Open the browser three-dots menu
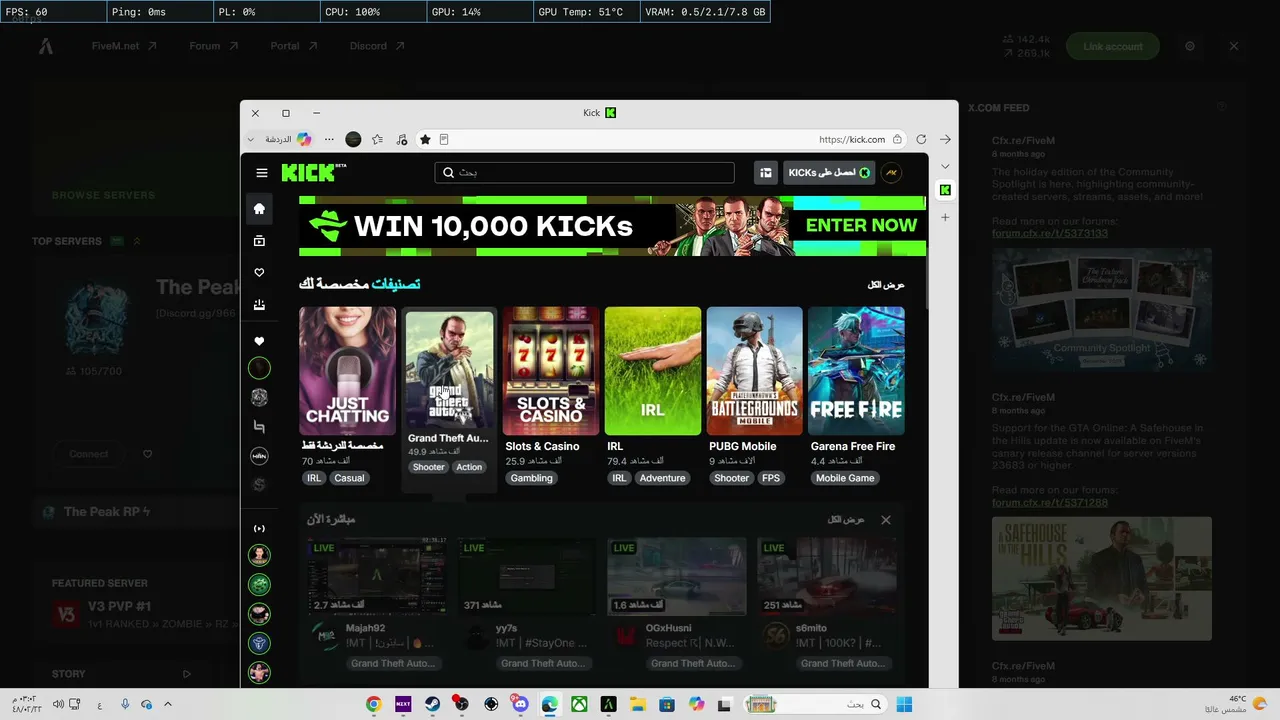Viewport: 1280px width, 720px height. click(329, 140)
